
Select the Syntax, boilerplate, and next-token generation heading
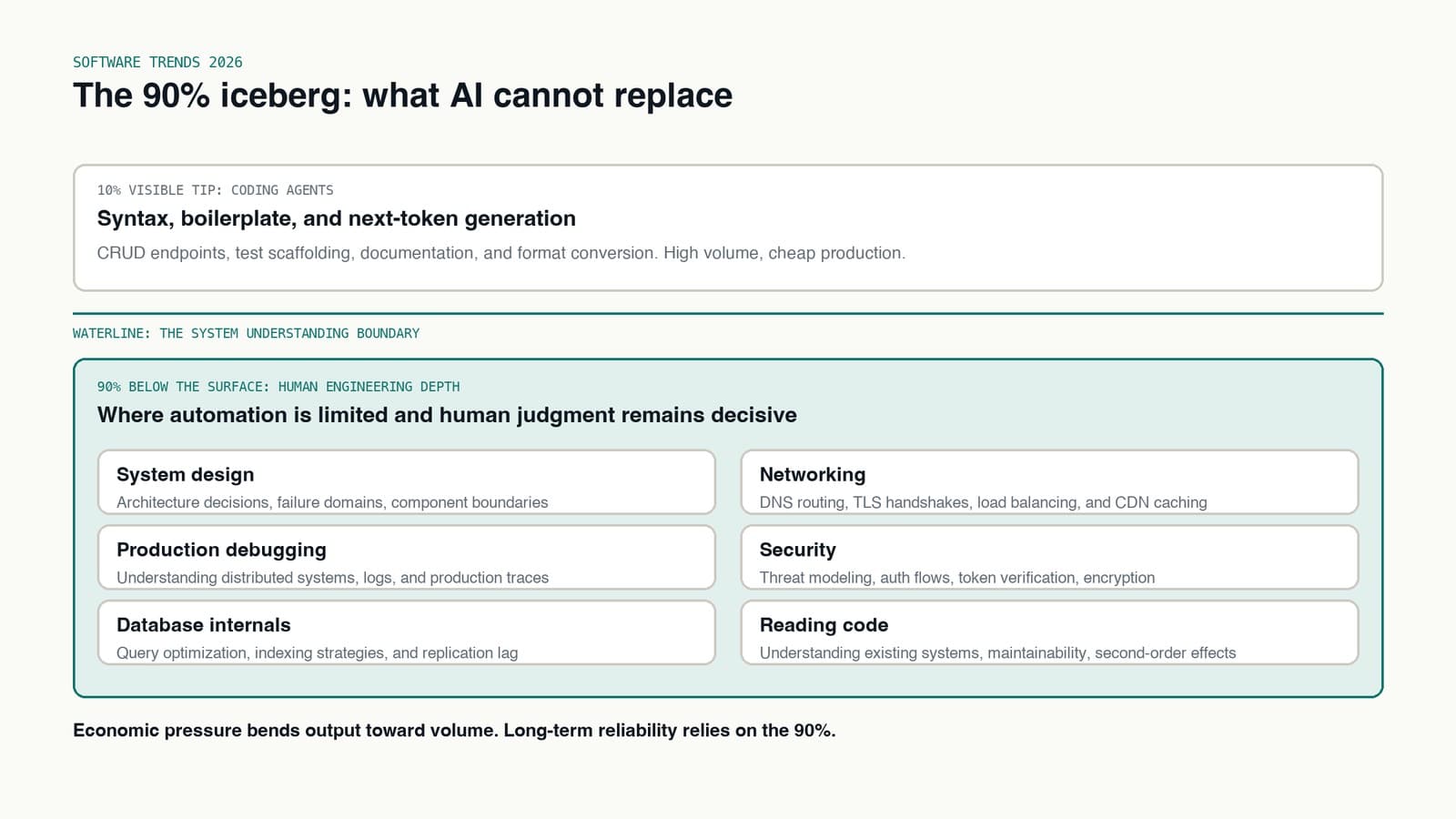click(337, 218)
